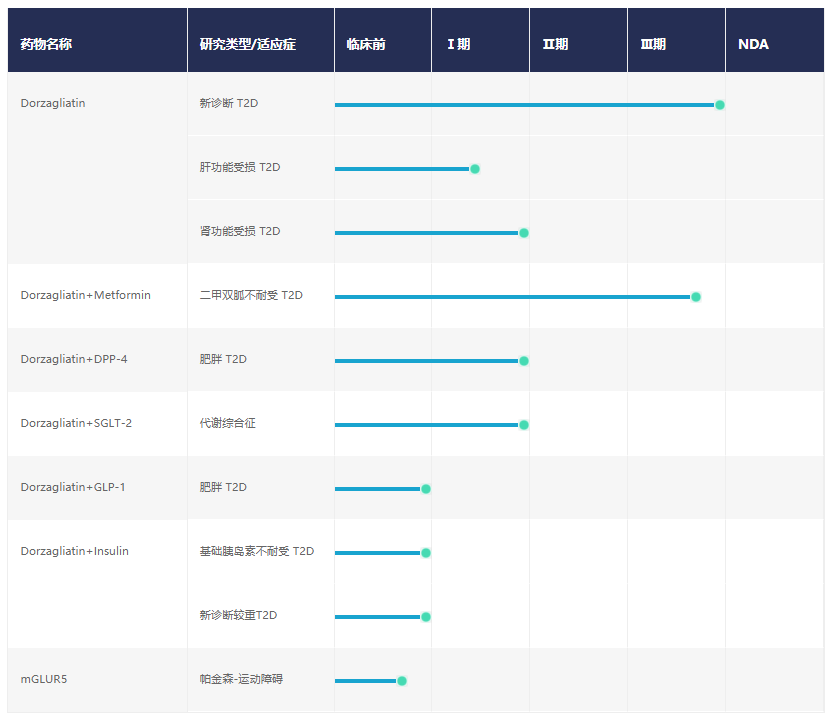Click the 基础胰岛素不耐受 T2D indication
Viewport: 828px width, 720px height.
[x=257, y=551]
